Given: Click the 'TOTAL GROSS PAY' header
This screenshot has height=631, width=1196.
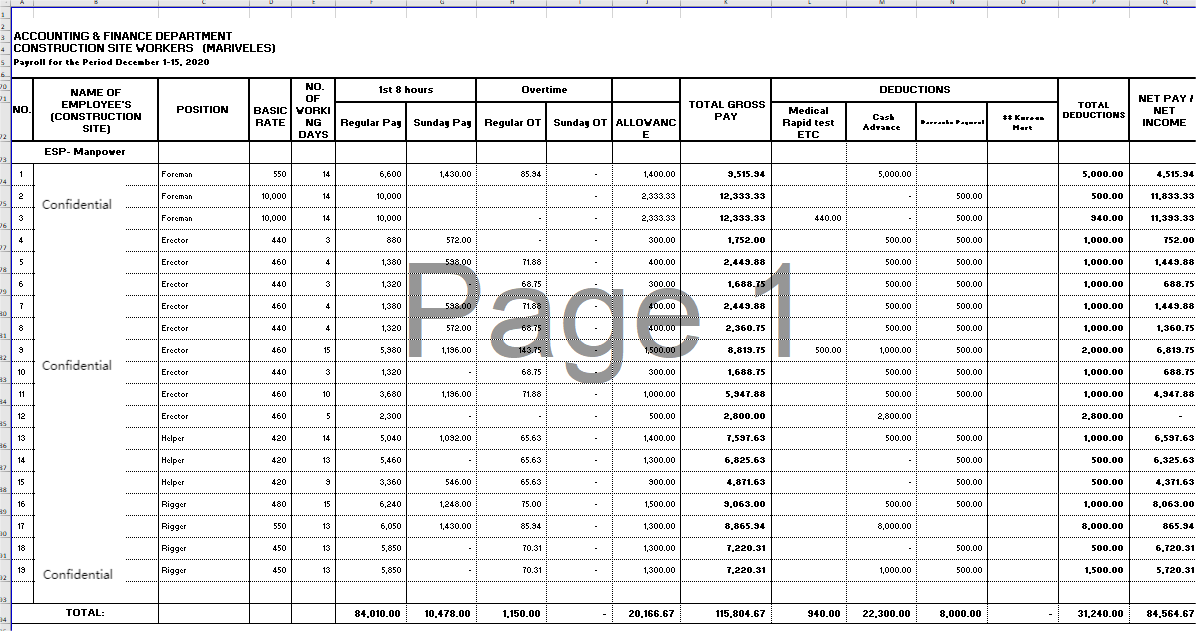Looking at the screenshot, I should (x=726, y=110).
